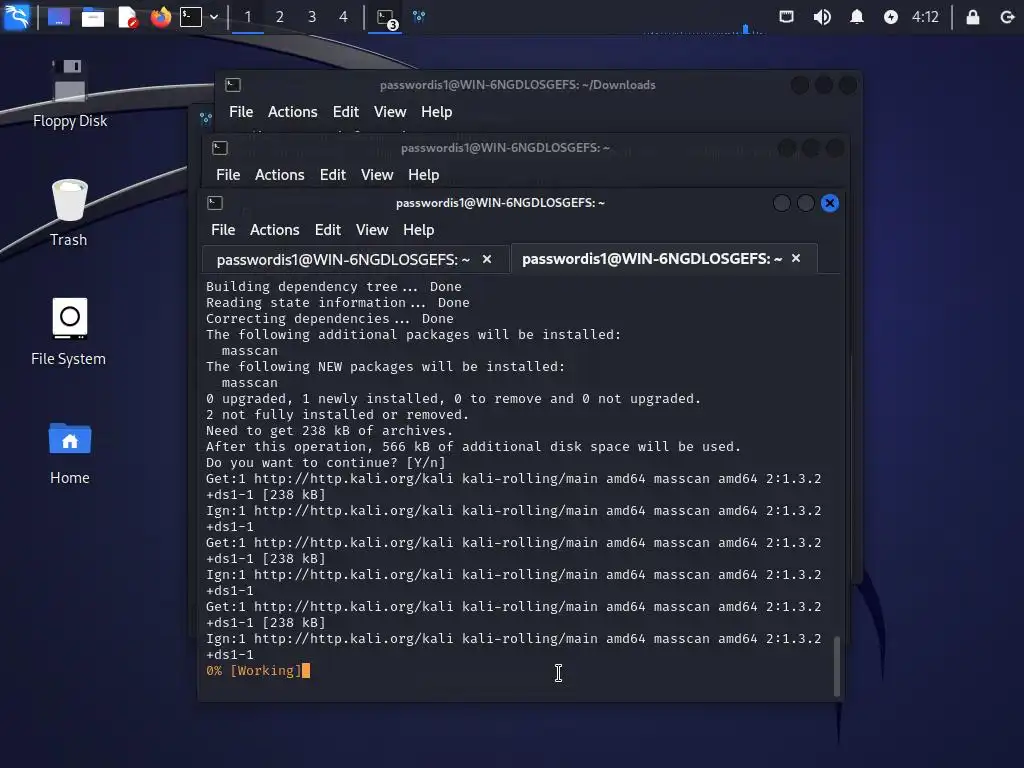Click the CPU graph monitor in panel
Viewport: 1024px width, 768px height.
705,29
